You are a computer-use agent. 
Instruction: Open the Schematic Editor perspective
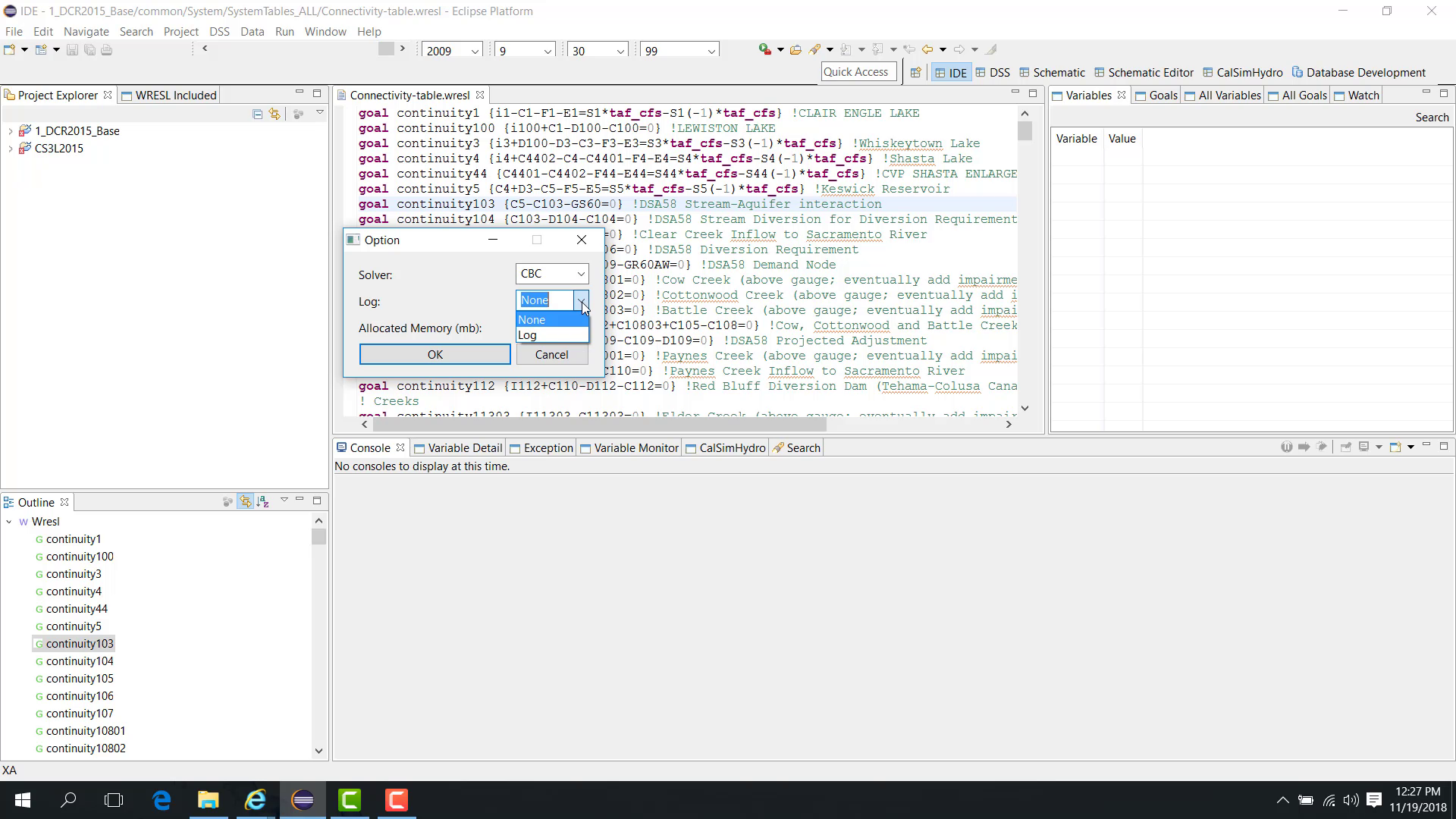pos(1144,73)
